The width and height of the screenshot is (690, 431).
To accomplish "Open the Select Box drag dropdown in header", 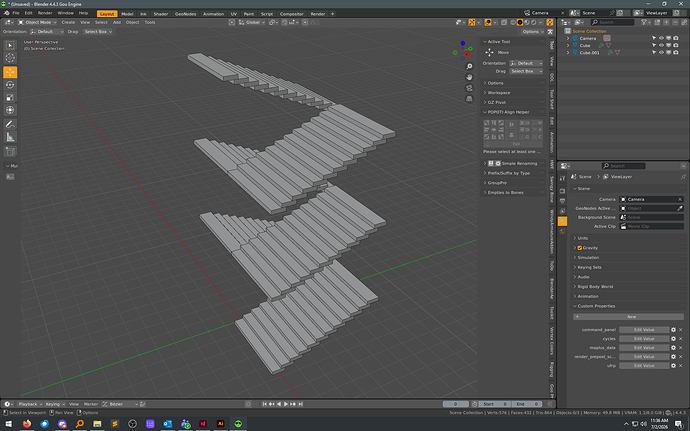I will 98,32.
